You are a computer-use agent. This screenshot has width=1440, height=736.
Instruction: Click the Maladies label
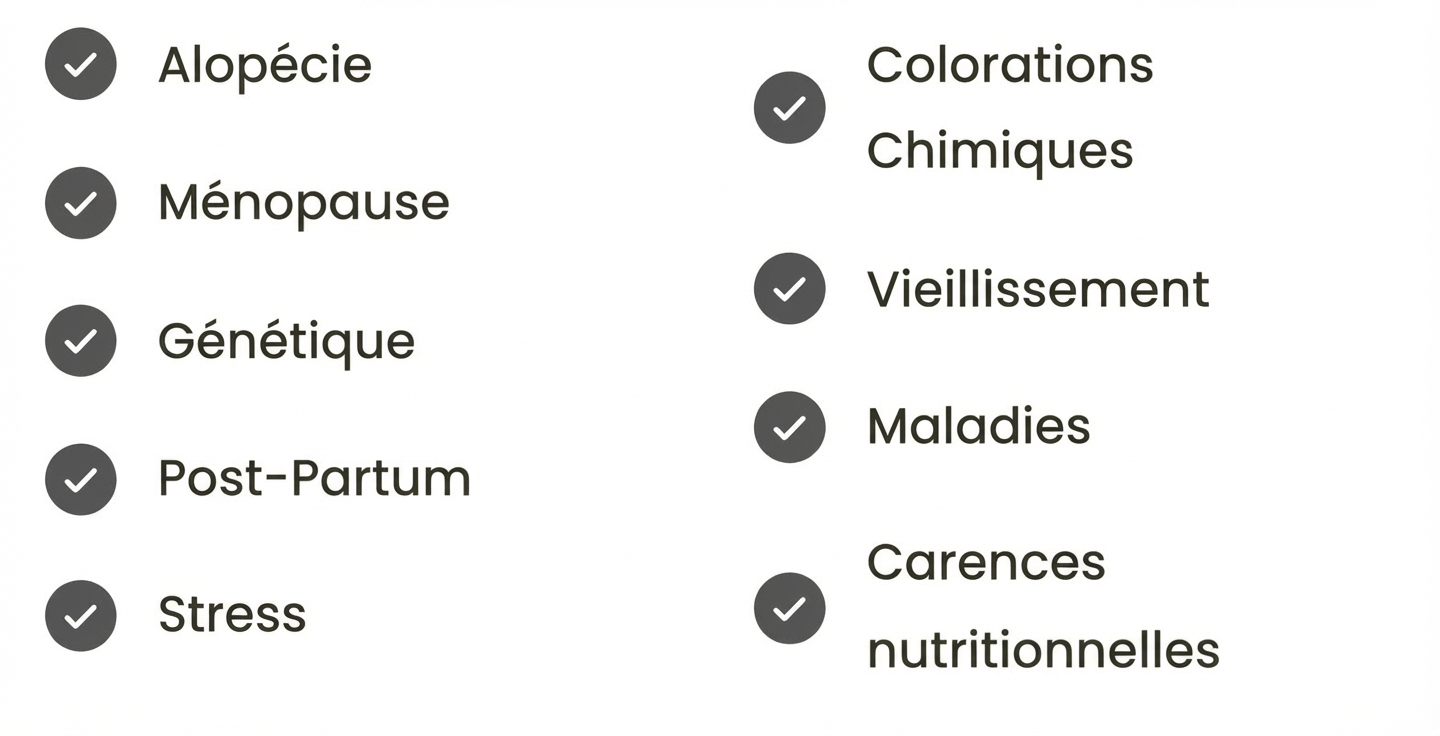coord(978,427)
